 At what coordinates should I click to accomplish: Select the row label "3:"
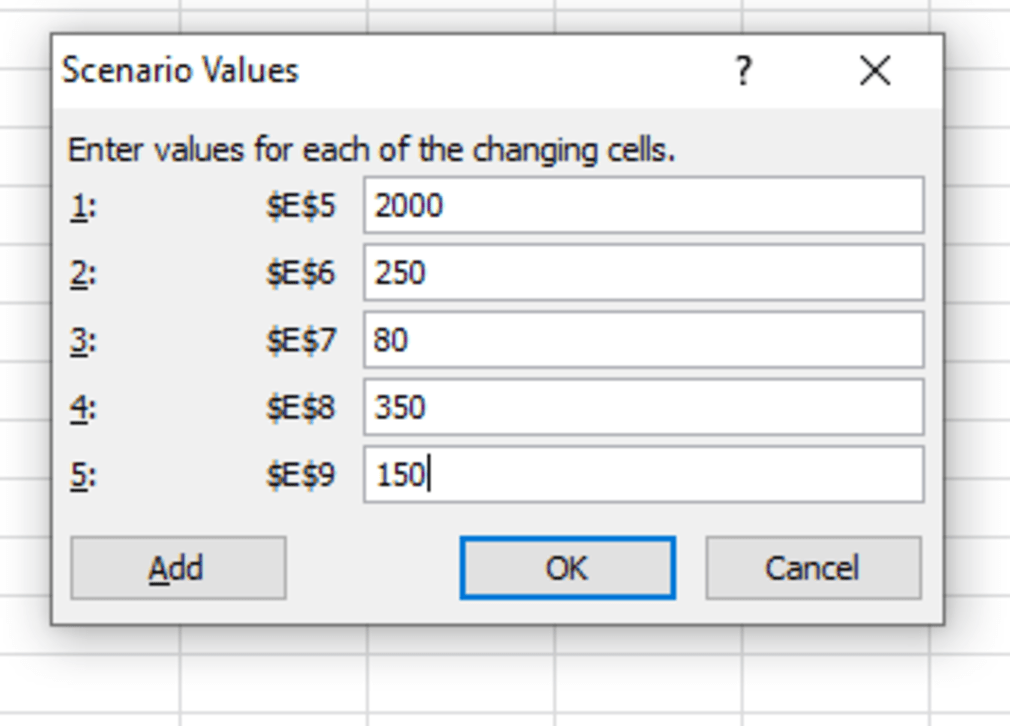(83, 341)
